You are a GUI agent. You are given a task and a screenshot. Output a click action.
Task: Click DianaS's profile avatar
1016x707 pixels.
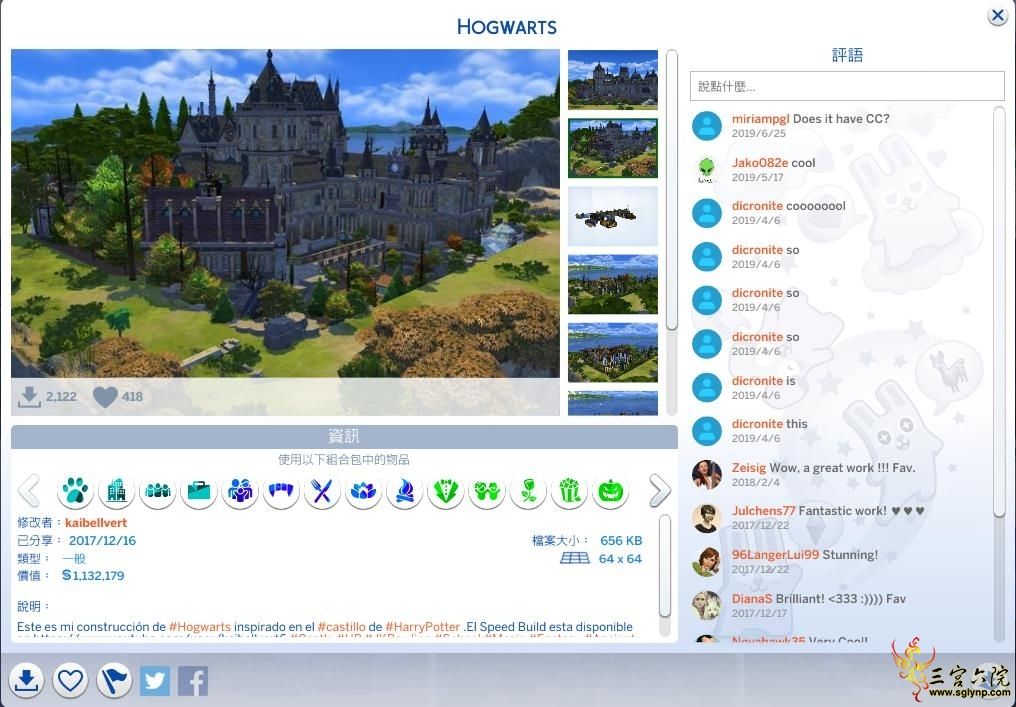[707, 606]
